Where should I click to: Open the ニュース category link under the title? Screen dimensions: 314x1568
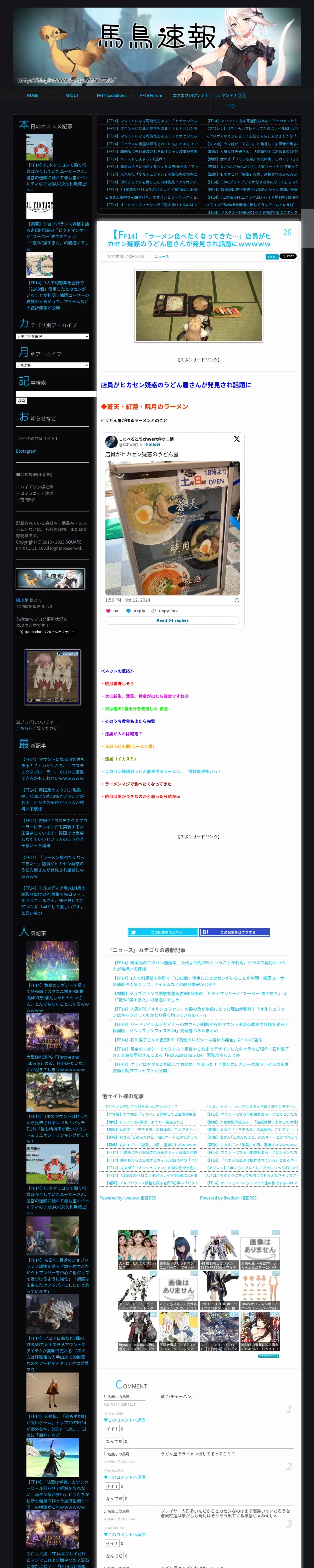point(161,256)
